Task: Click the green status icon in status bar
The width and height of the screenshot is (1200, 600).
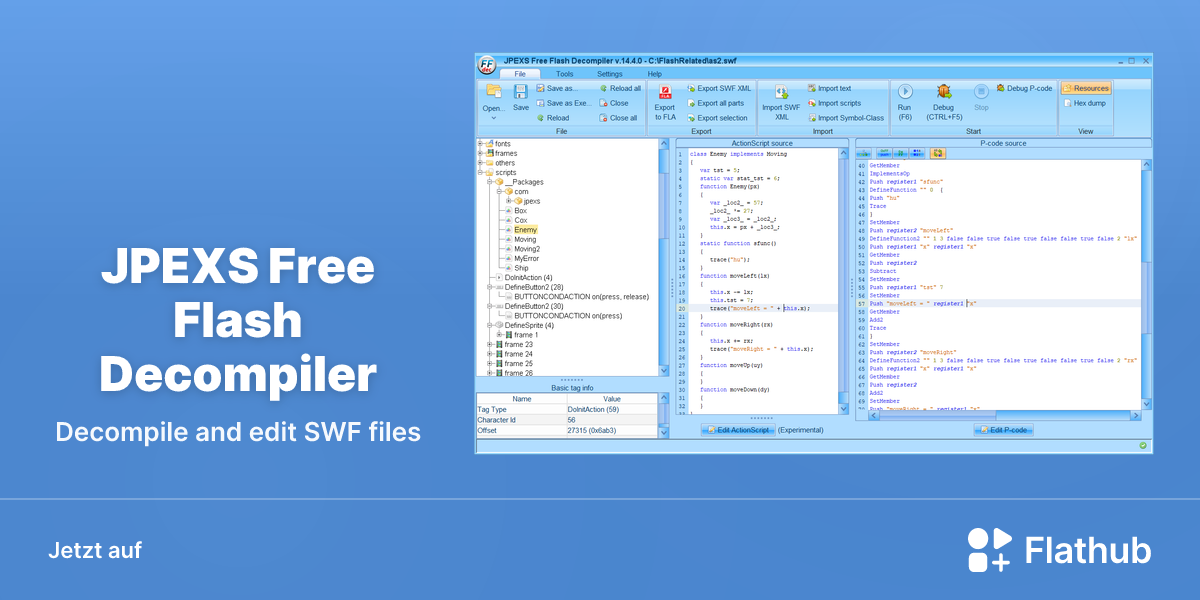Action: pos(1143,445)
